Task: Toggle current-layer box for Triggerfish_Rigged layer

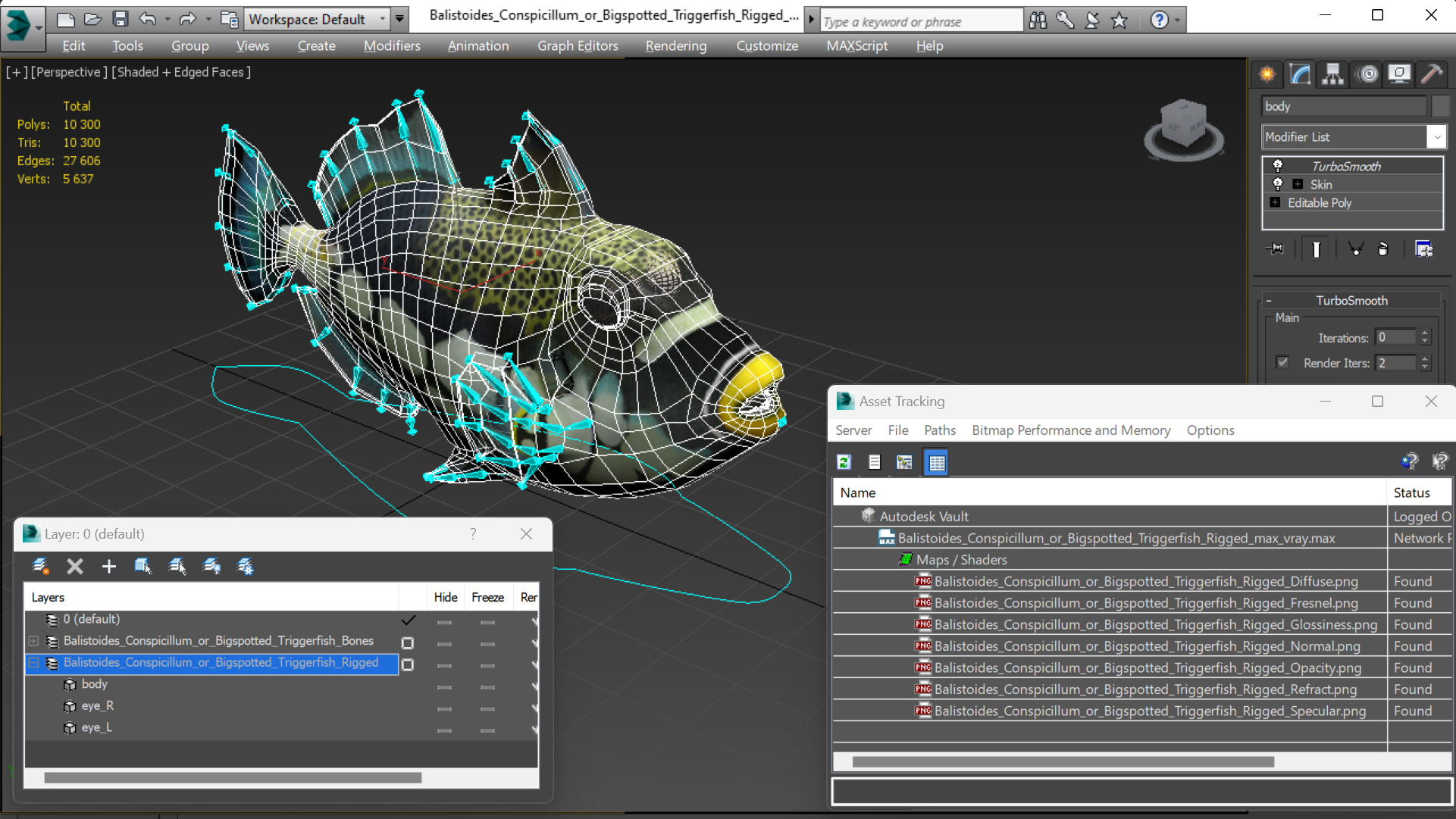Action: pyautogui.click(x=408, y=664)
